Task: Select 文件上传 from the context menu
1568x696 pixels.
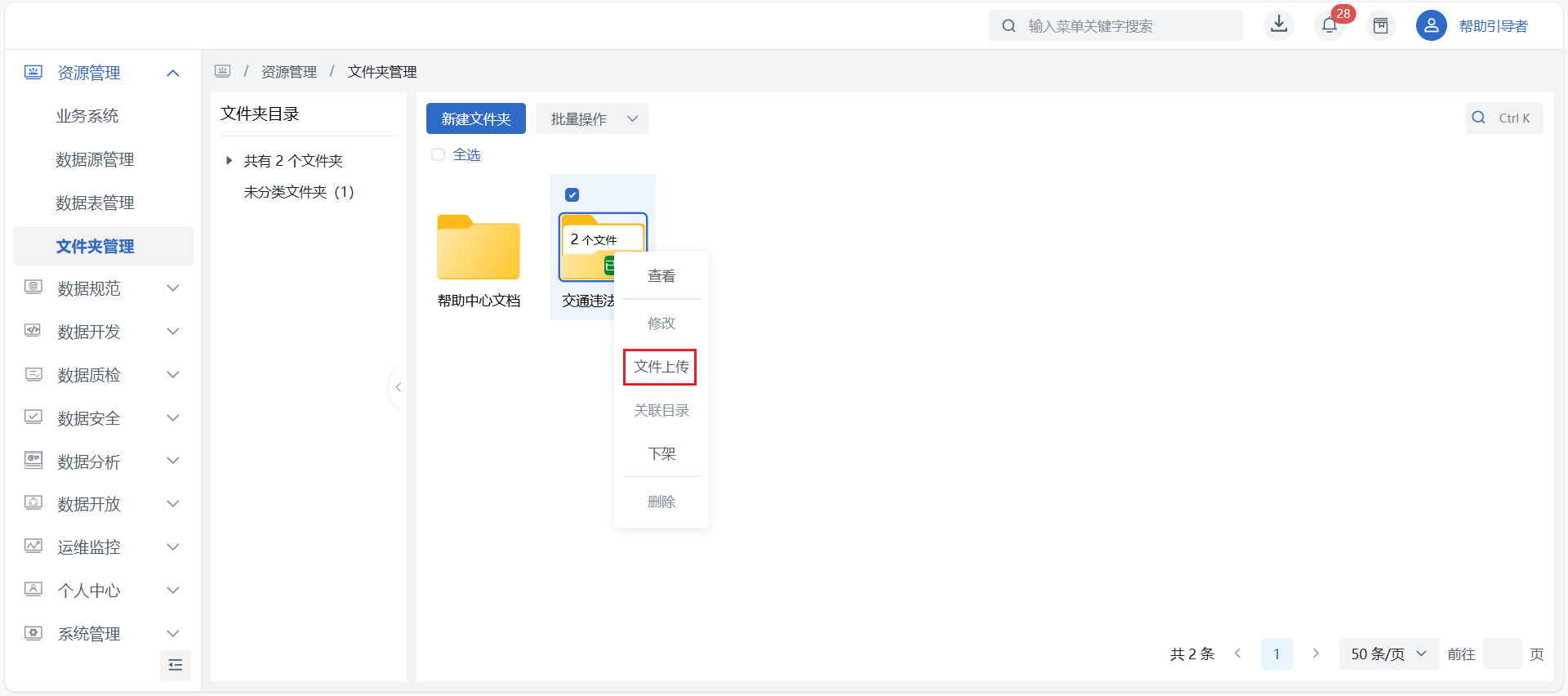Action: pos(661,367)
